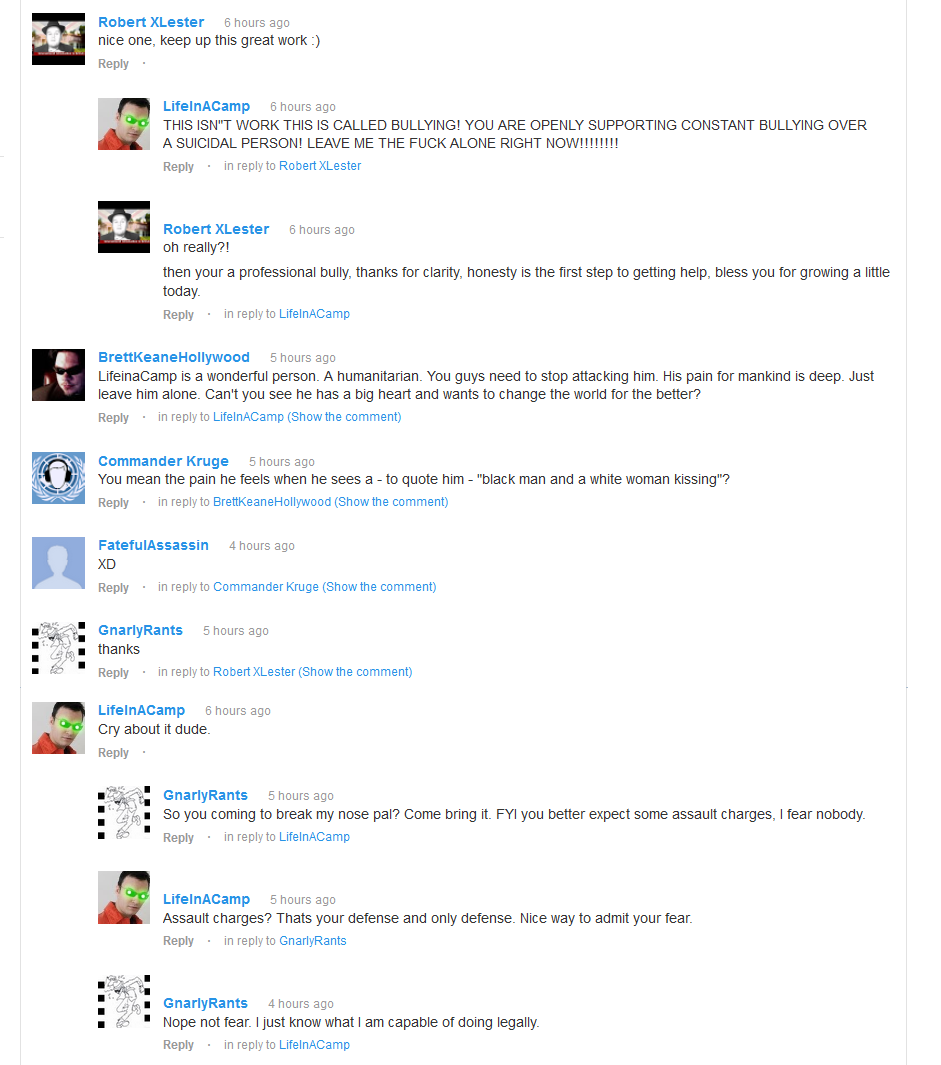Open Commander Kruge's avatar icon
This screenshot has width=941, height=1065.
pyautogui.click(x=58, y=478)
